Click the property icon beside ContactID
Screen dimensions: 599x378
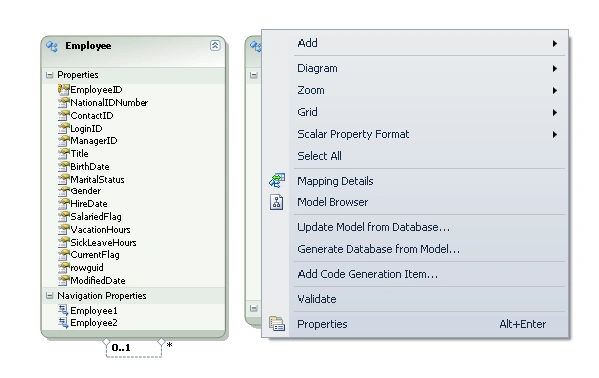[63, 115]
